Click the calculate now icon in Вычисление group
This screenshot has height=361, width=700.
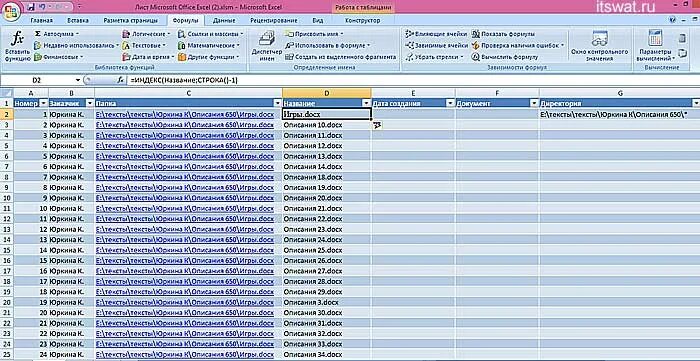point(682,38)
